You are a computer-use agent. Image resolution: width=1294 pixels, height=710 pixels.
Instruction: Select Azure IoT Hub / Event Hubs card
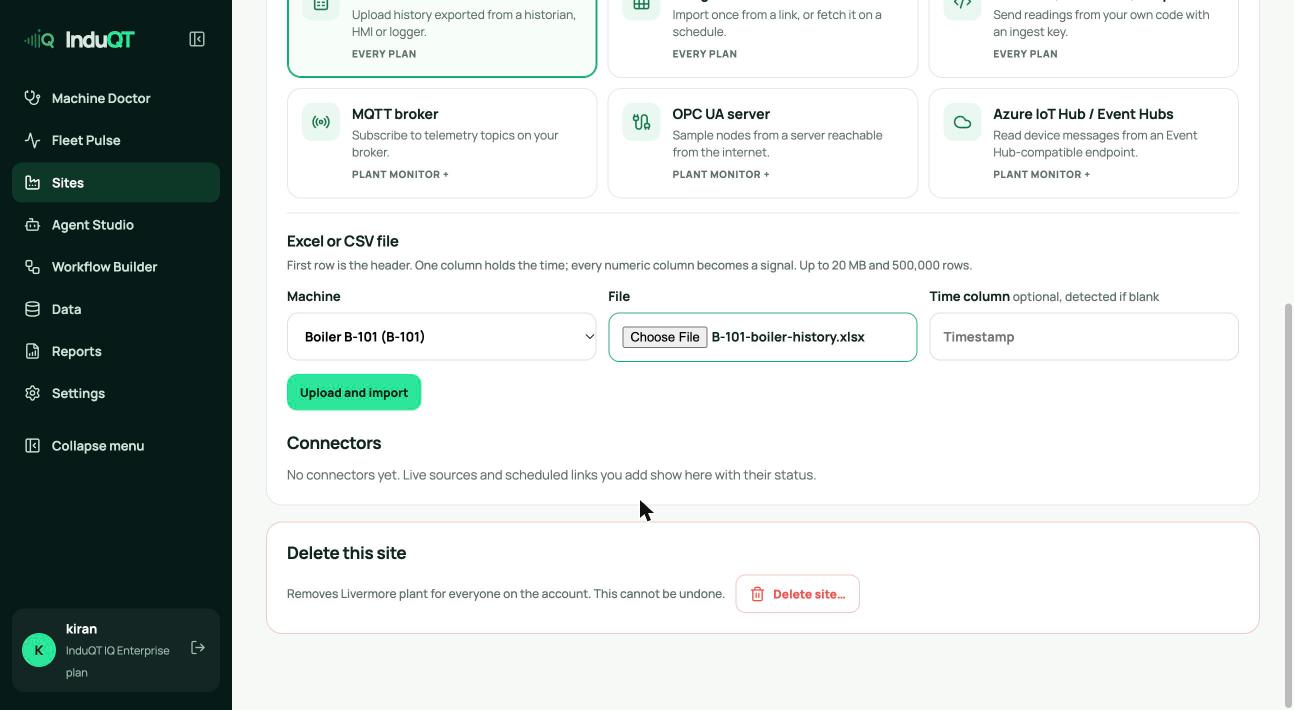1084,143
